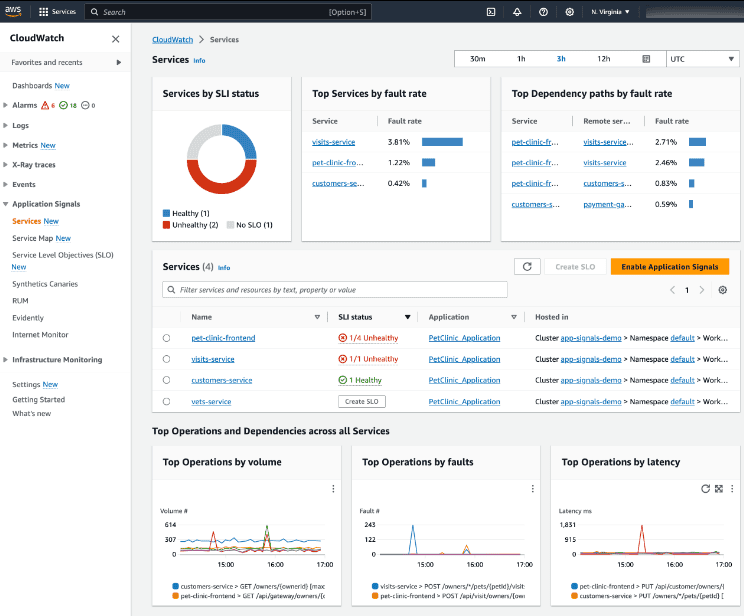
Task: Open payment-ga... remote service link
Action: (607, 205)
